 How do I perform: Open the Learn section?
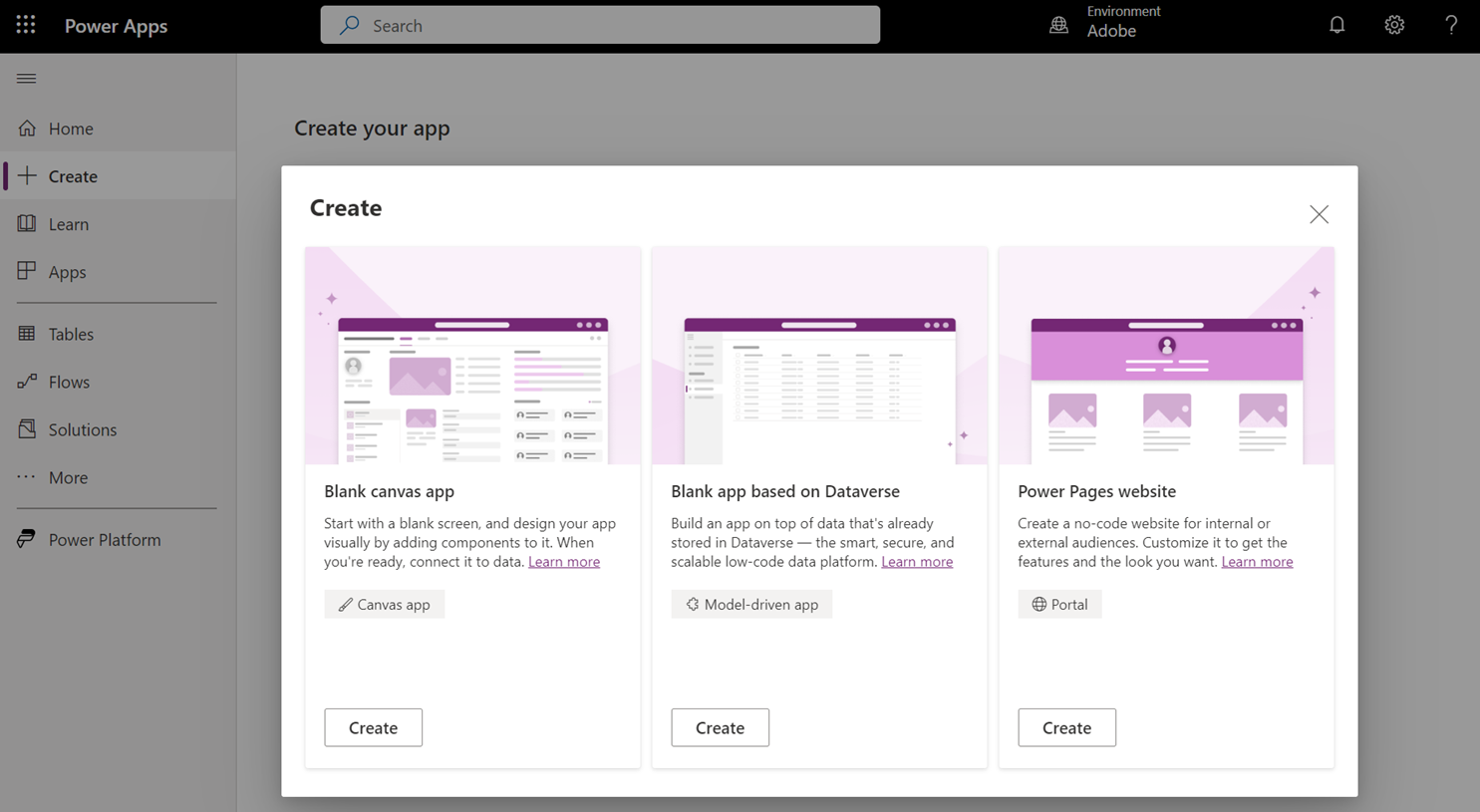(65, 223)
